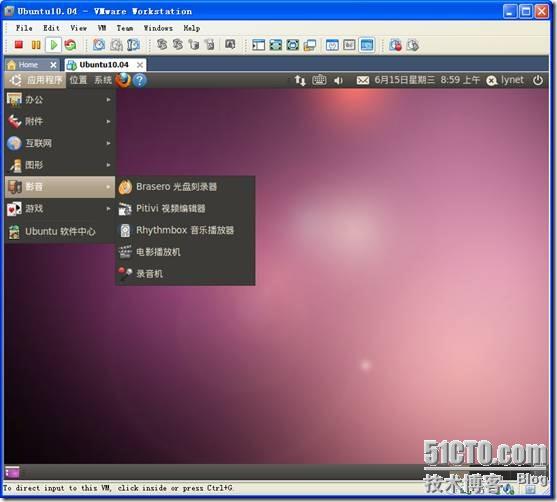557x502 pixels.
Task: Open the Snapshot Manager toolbar icon
Action: pos(133,45)
